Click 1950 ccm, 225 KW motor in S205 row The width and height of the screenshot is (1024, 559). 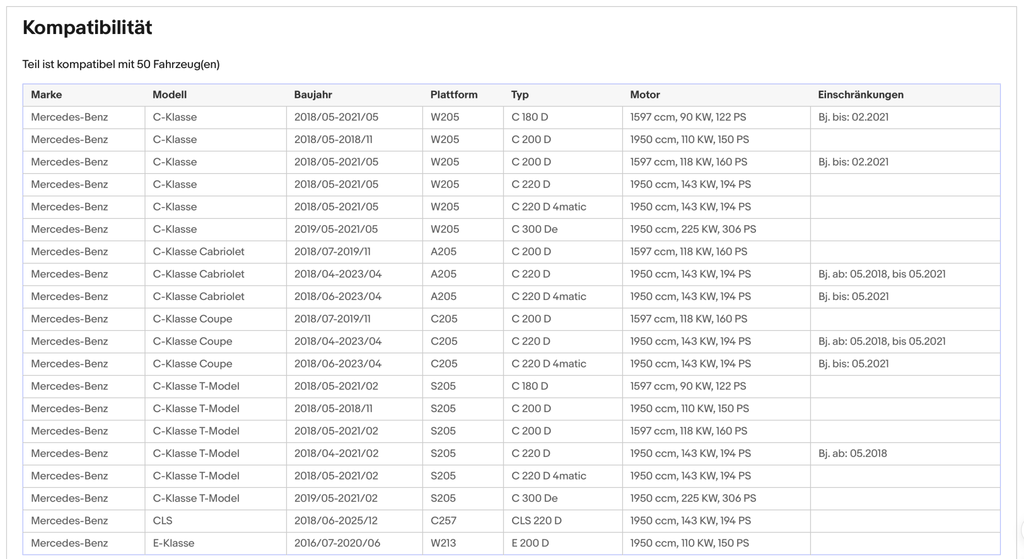(x=693, y=498)
